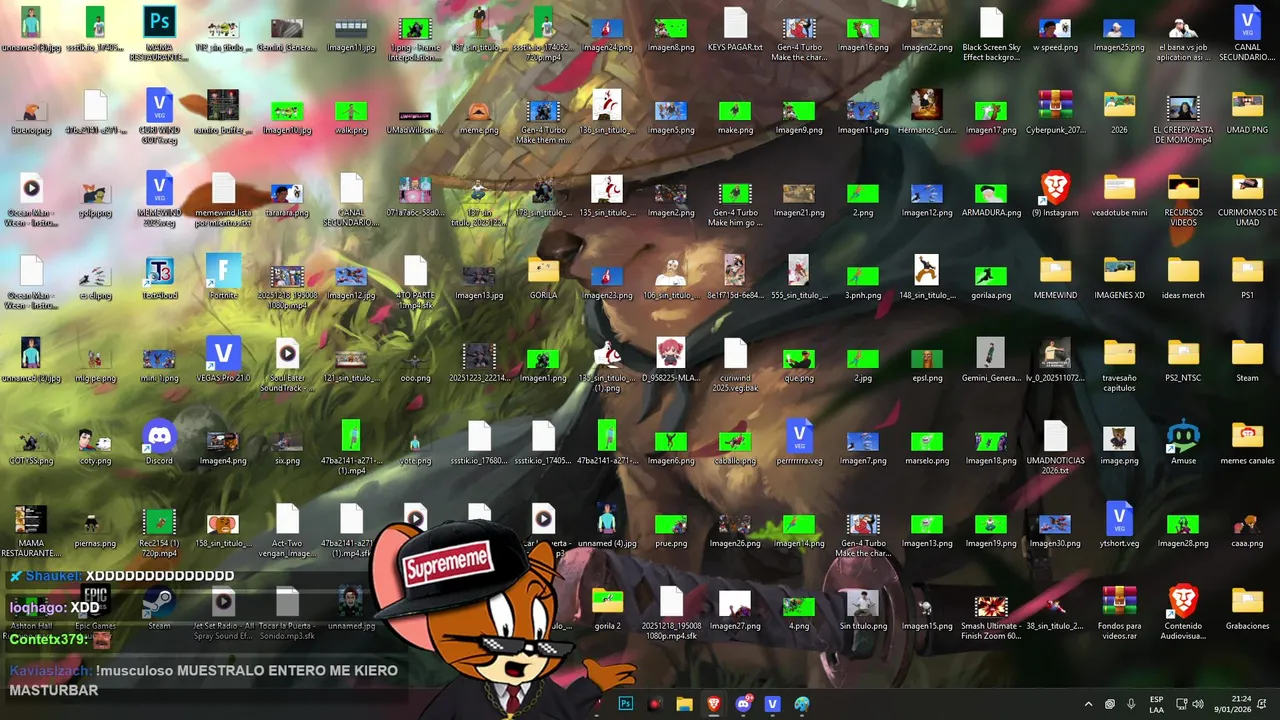Select the Soul Eater SoundTrack media file

[287, 365]
